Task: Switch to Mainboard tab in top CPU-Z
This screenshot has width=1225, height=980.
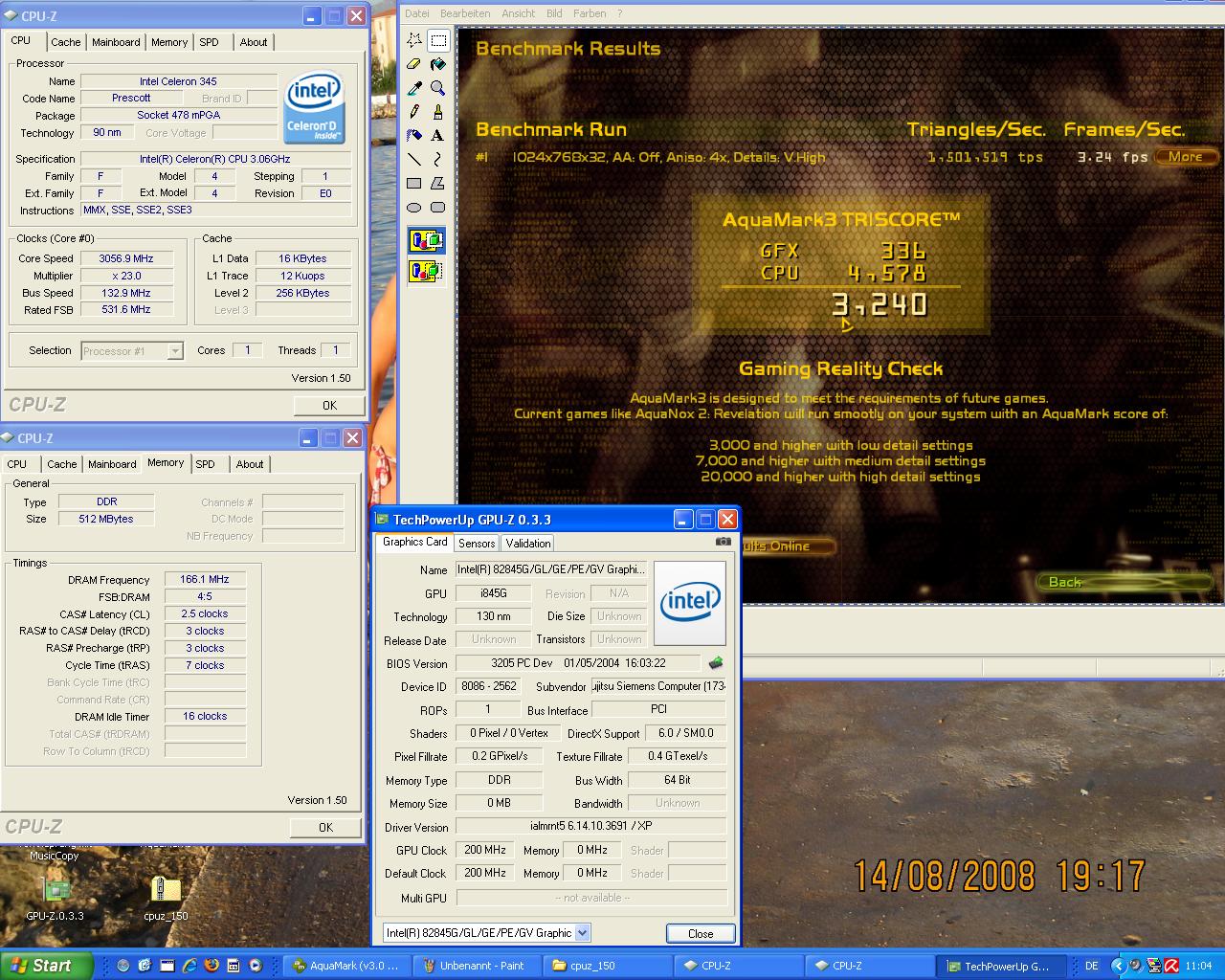Action: coord(116,42)
